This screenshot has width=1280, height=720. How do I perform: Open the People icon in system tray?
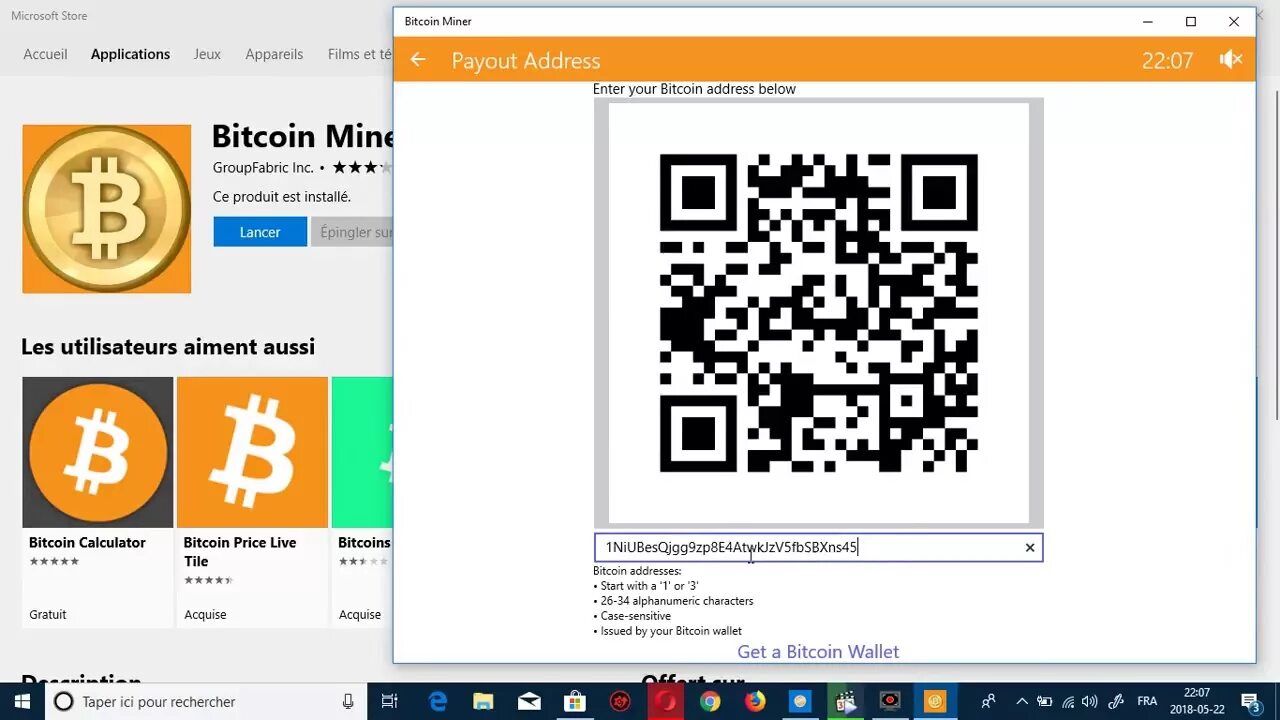point(988,701)
